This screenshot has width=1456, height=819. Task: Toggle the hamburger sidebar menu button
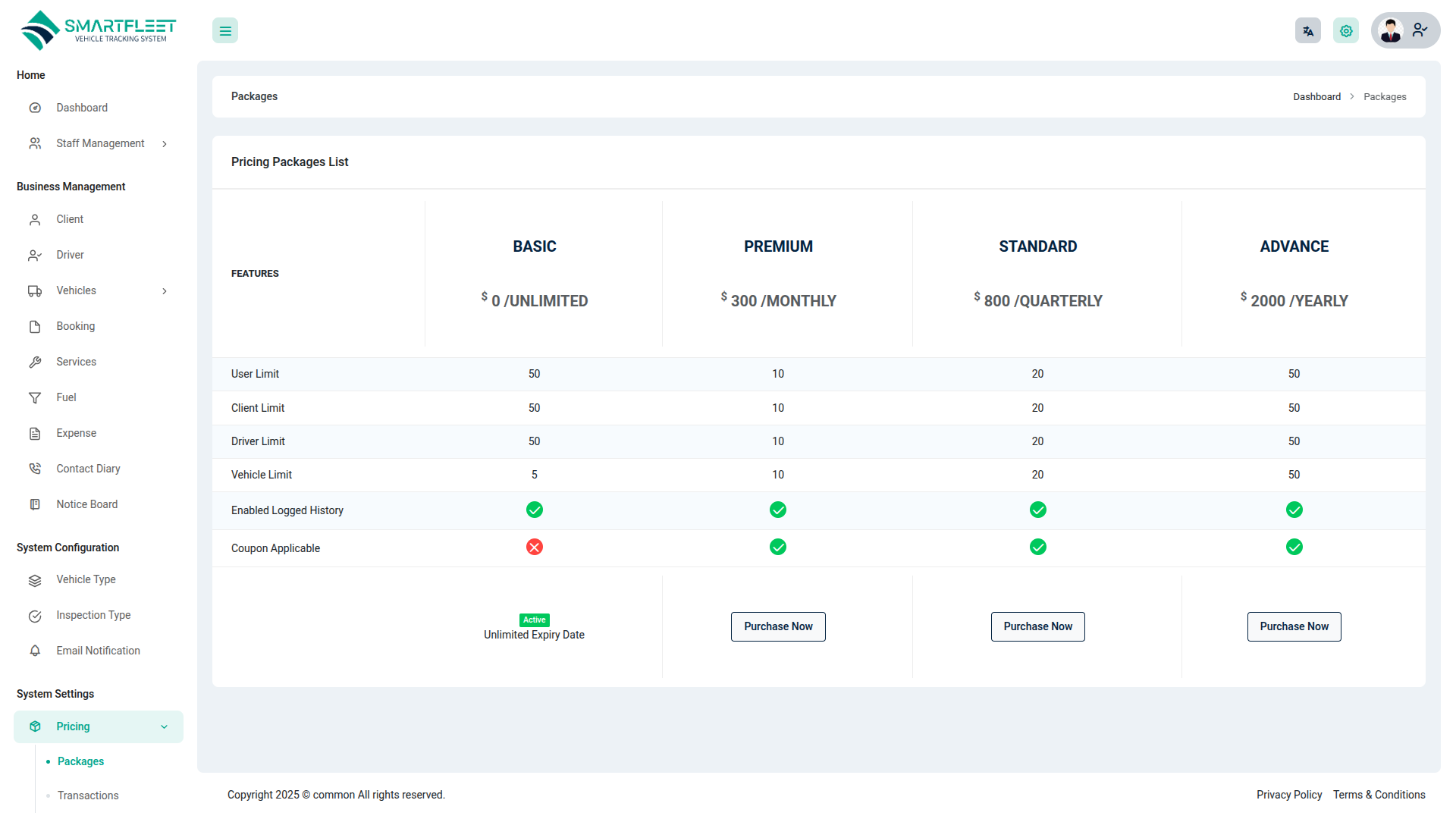pyautogui.click(x=224, y=31)
